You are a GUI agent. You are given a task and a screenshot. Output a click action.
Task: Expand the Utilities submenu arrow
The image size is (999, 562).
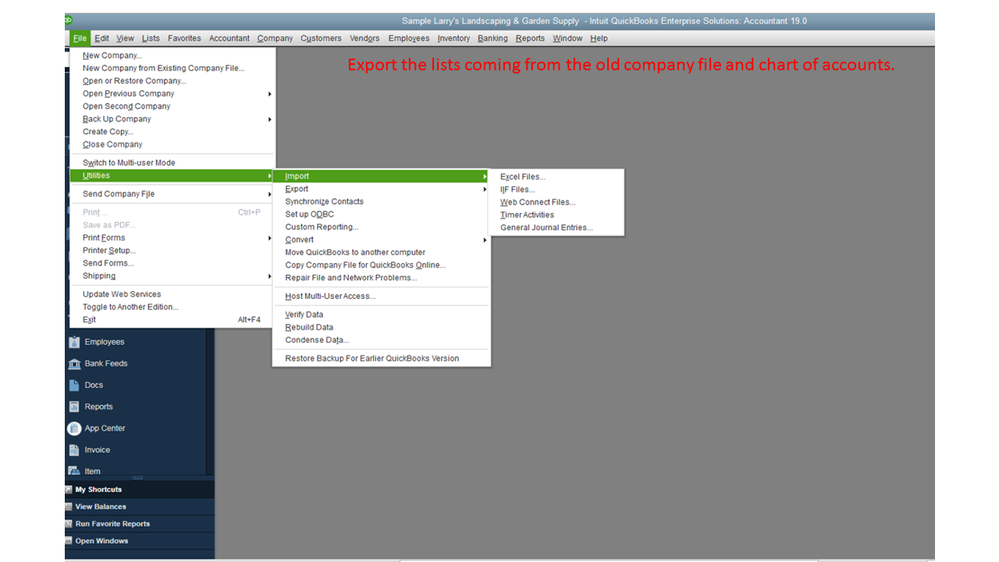coord(270,176)
